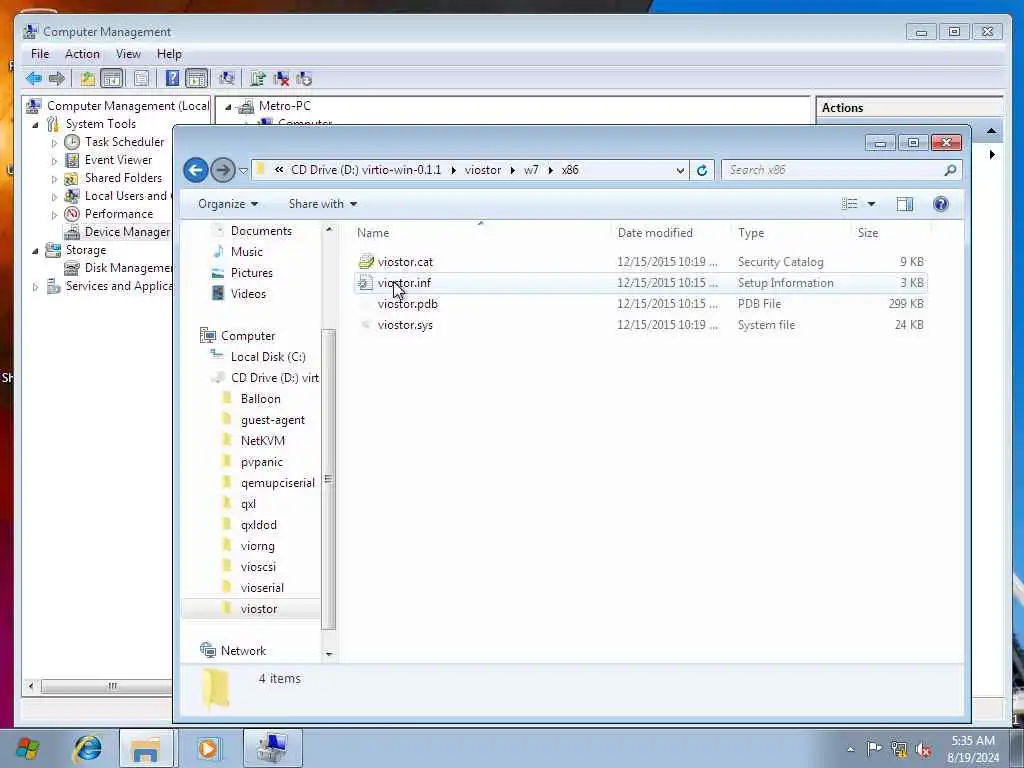Image resolution: width=1024 pixels, height=768 pixels.
Task: Select the Performance icon in the tree
Action: click(72, 214)
